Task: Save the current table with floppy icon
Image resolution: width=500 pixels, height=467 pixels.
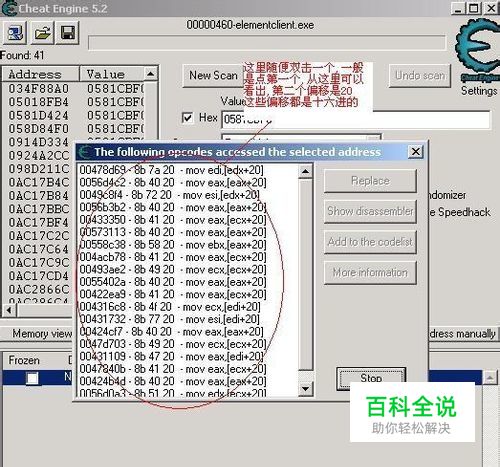Action: tap(68, 33)
